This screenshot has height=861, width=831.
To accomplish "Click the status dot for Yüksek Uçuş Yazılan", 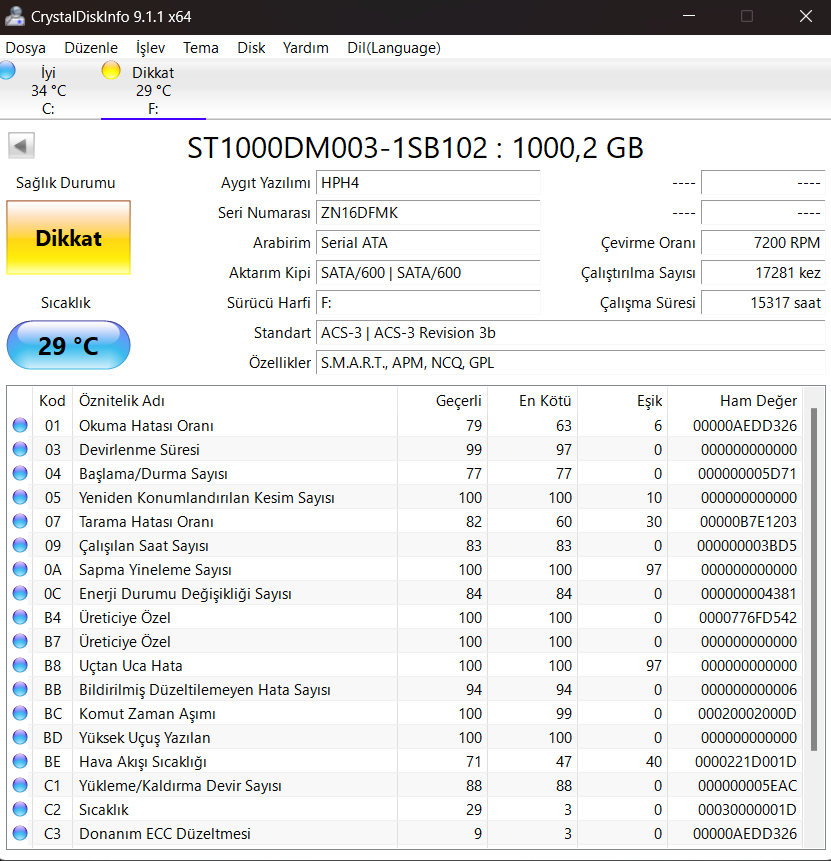I will point(20,737).
